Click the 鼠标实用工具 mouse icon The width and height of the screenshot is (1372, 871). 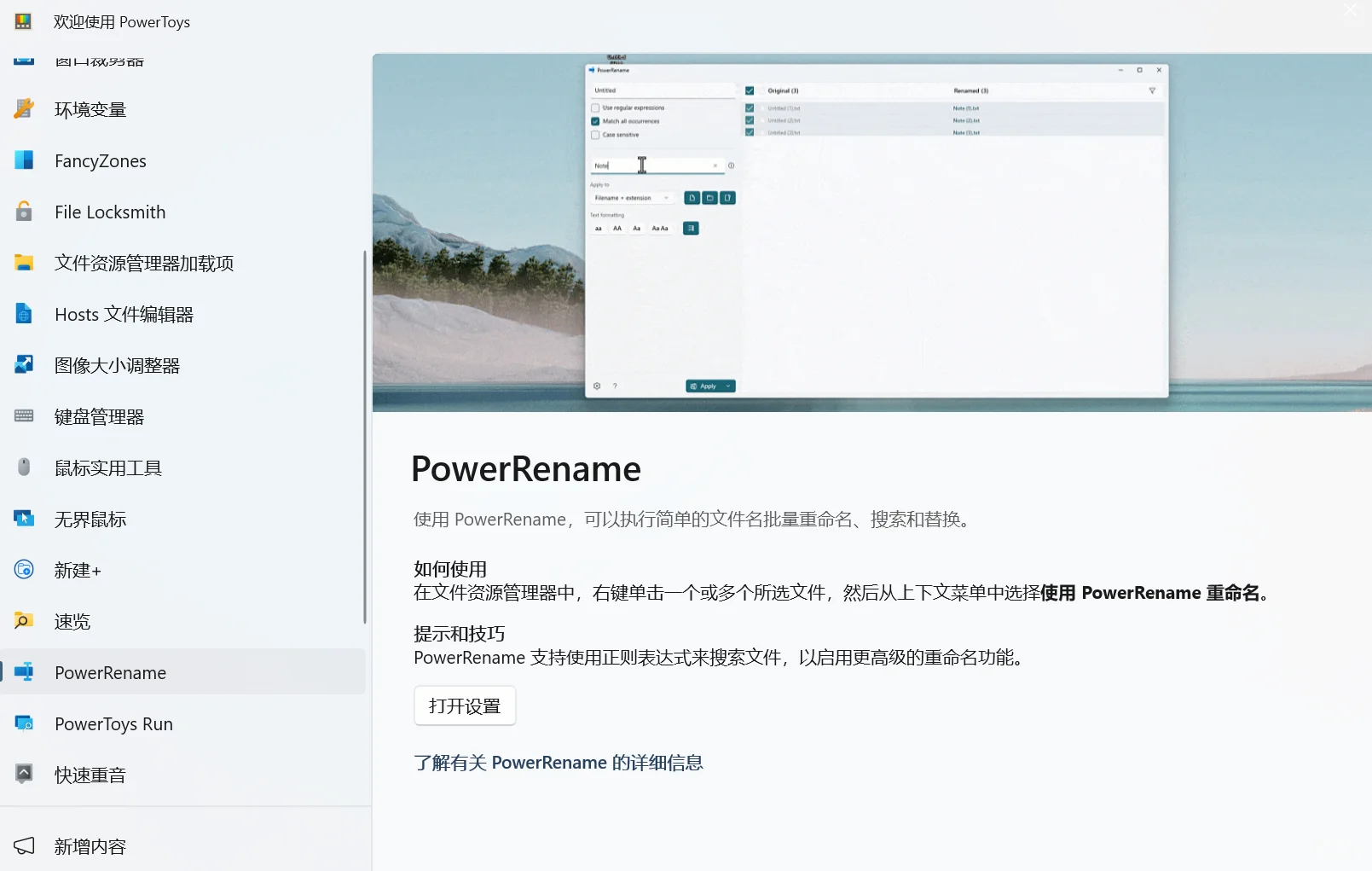(x=23, y=467)
